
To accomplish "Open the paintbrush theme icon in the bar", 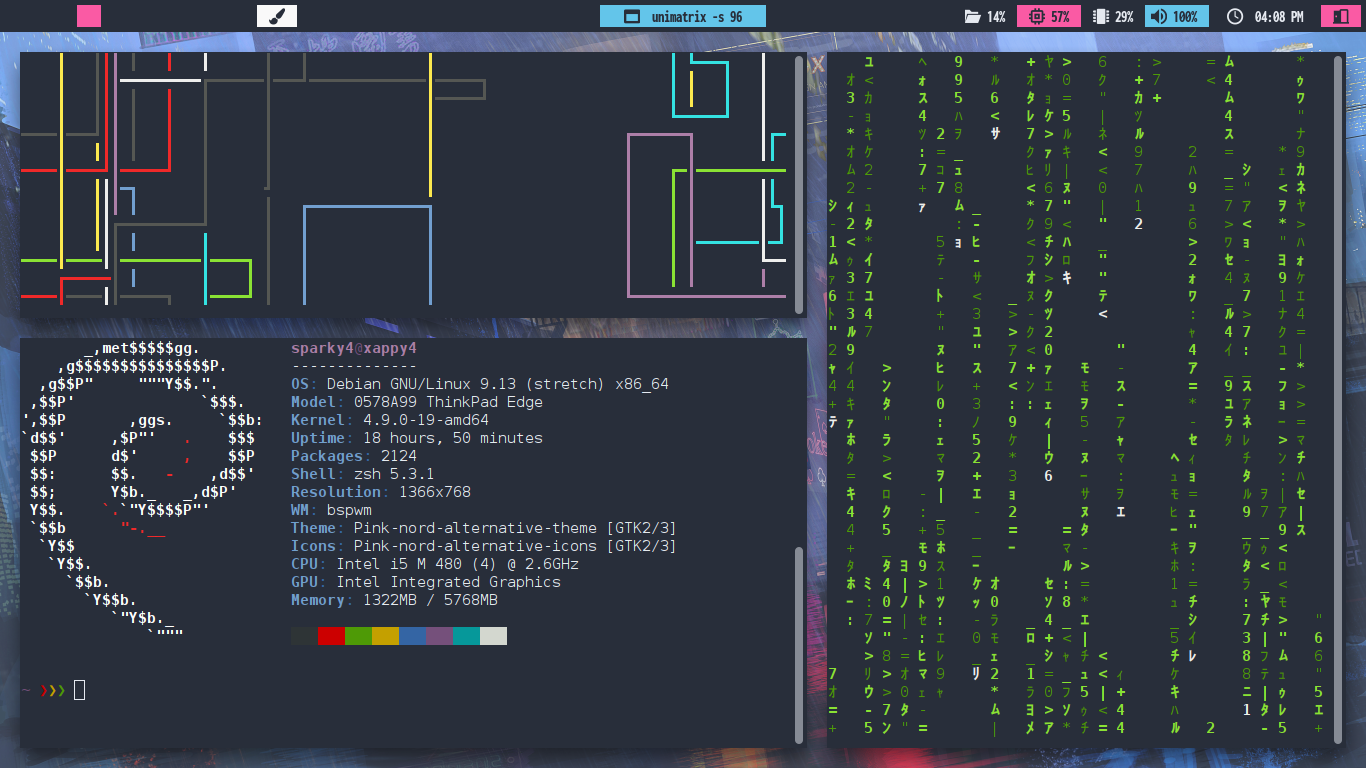I will (277, 16).
